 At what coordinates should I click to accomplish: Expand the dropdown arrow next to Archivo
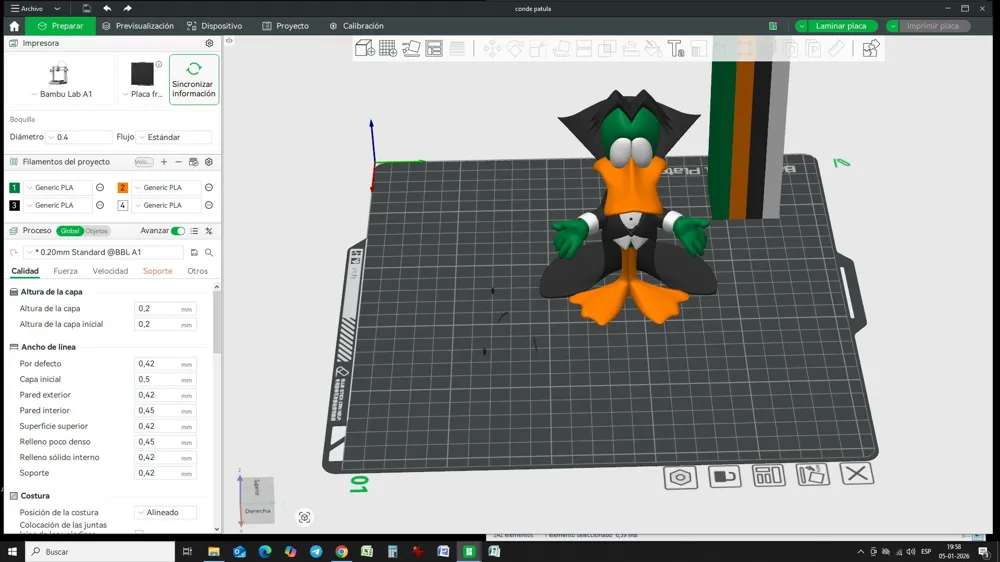57,8
